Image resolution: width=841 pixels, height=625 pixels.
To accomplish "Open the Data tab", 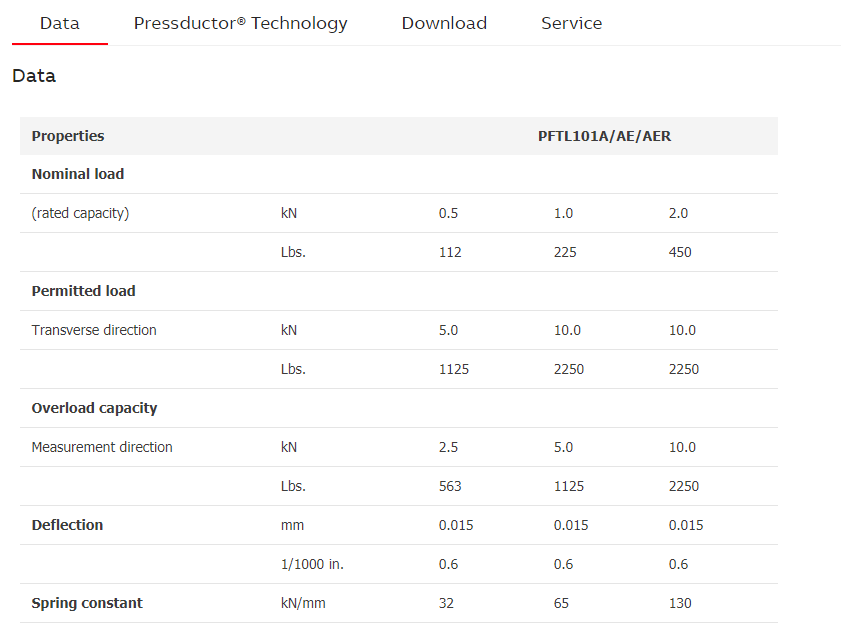I will pos(59,23).
